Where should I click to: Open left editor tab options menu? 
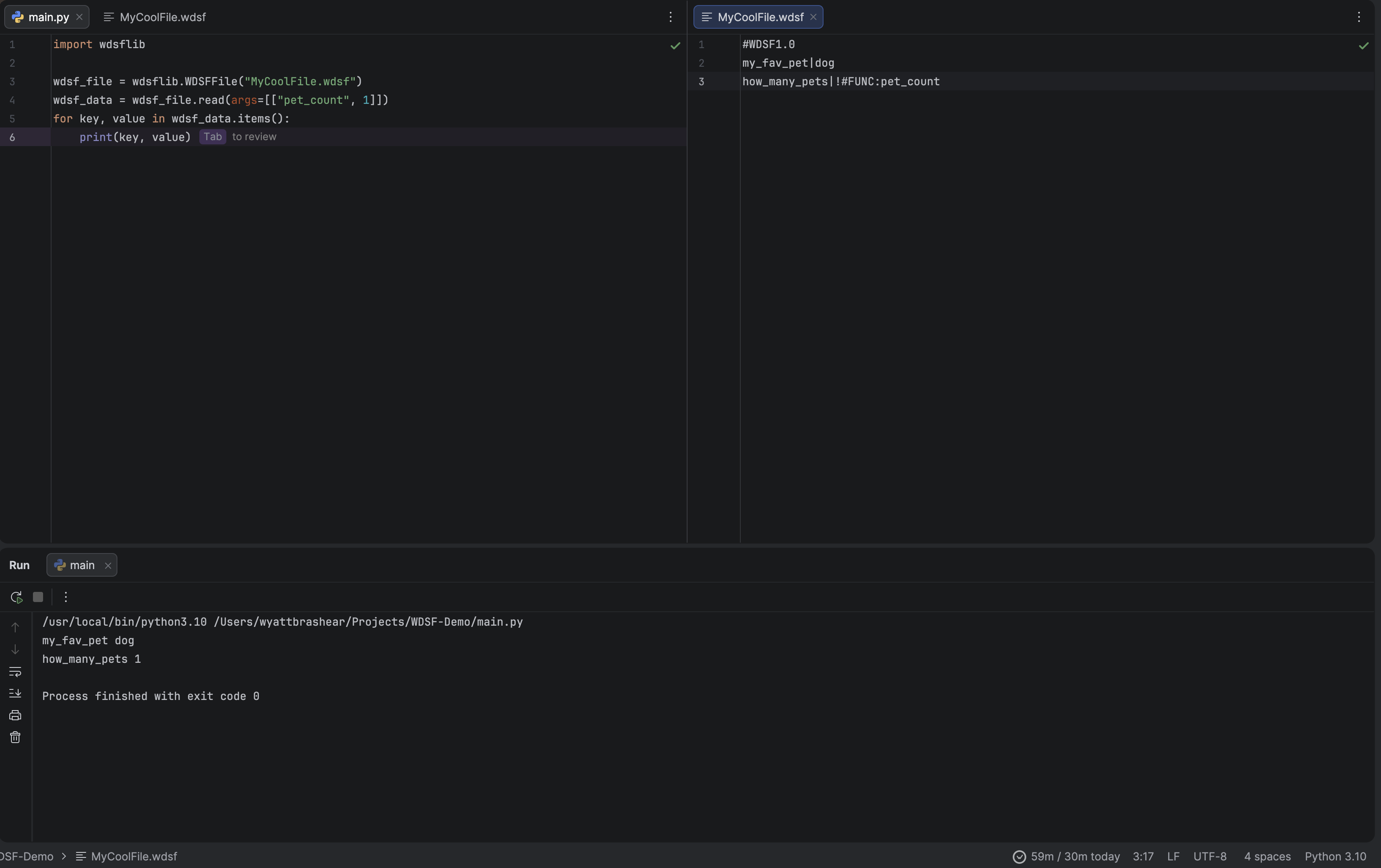[x=670, y=17]
